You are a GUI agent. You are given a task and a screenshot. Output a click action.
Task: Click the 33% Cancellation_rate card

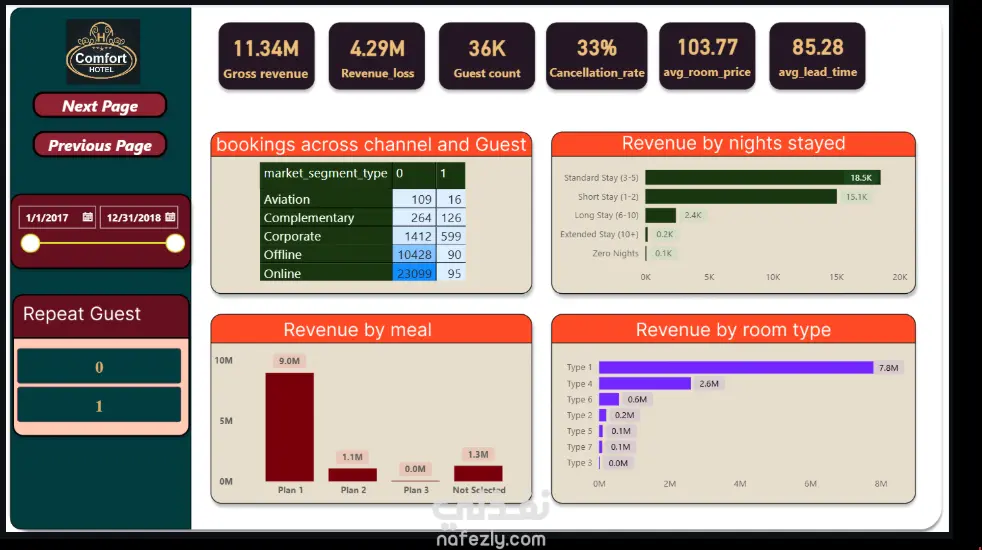coord(597,56)
